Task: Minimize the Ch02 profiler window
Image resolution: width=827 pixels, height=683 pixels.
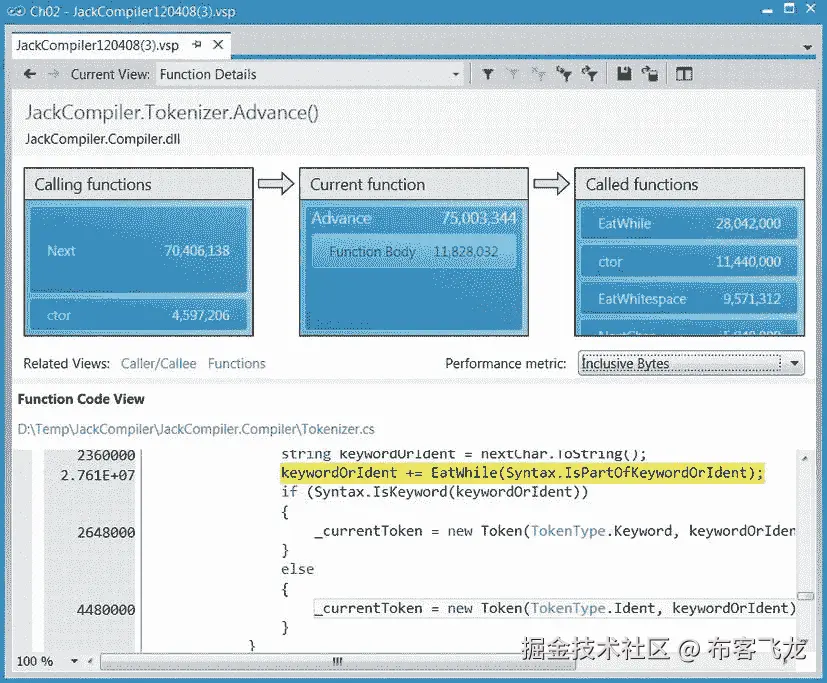Action: pos(767,10)
